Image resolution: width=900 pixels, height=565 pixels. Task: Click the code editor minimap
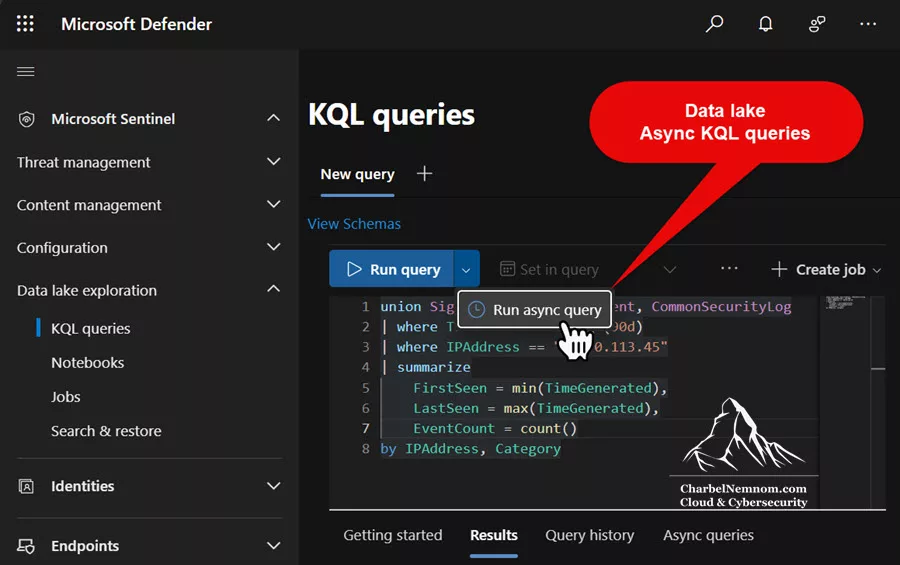[845, 303]
